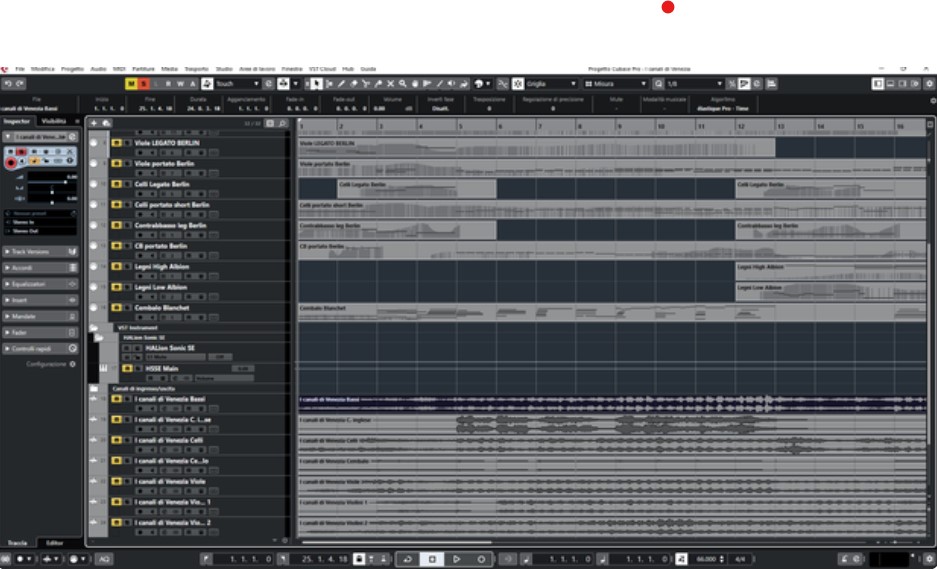Click the AQ button in transport

point(104,559)
